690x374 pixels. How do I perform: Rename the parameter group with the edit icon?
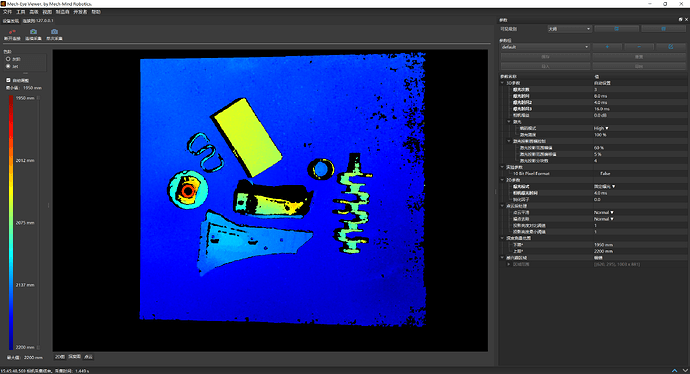[671, 47]
